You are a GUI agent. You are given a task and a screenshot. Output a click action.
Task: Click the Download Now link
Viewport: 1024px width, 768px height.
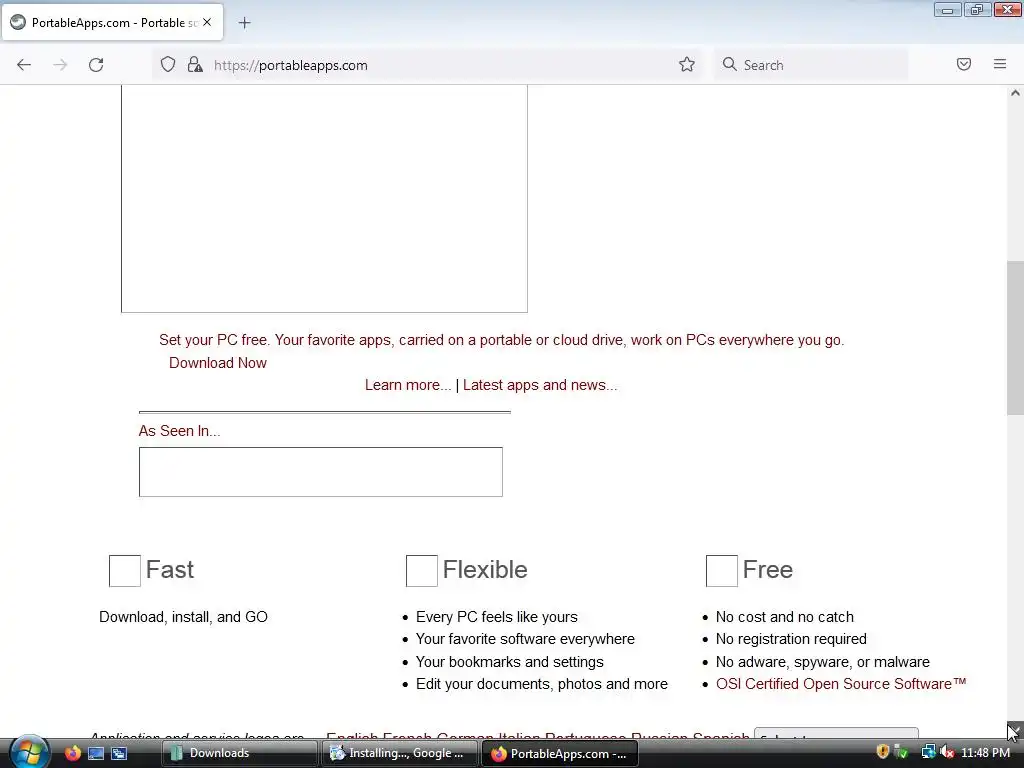[x=217, y=363]
